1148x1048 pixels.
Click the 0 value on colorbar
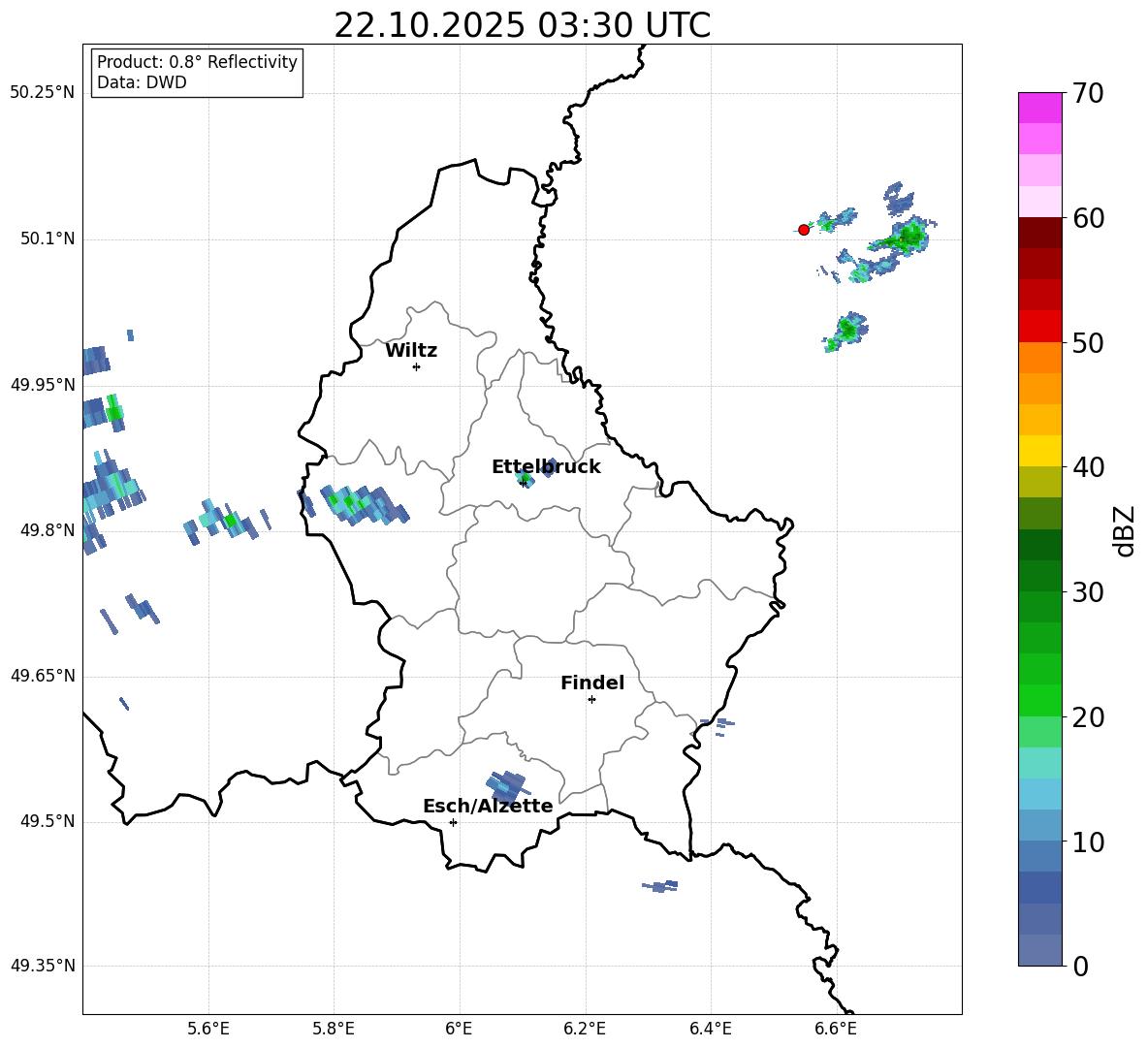coord(1080,967)
